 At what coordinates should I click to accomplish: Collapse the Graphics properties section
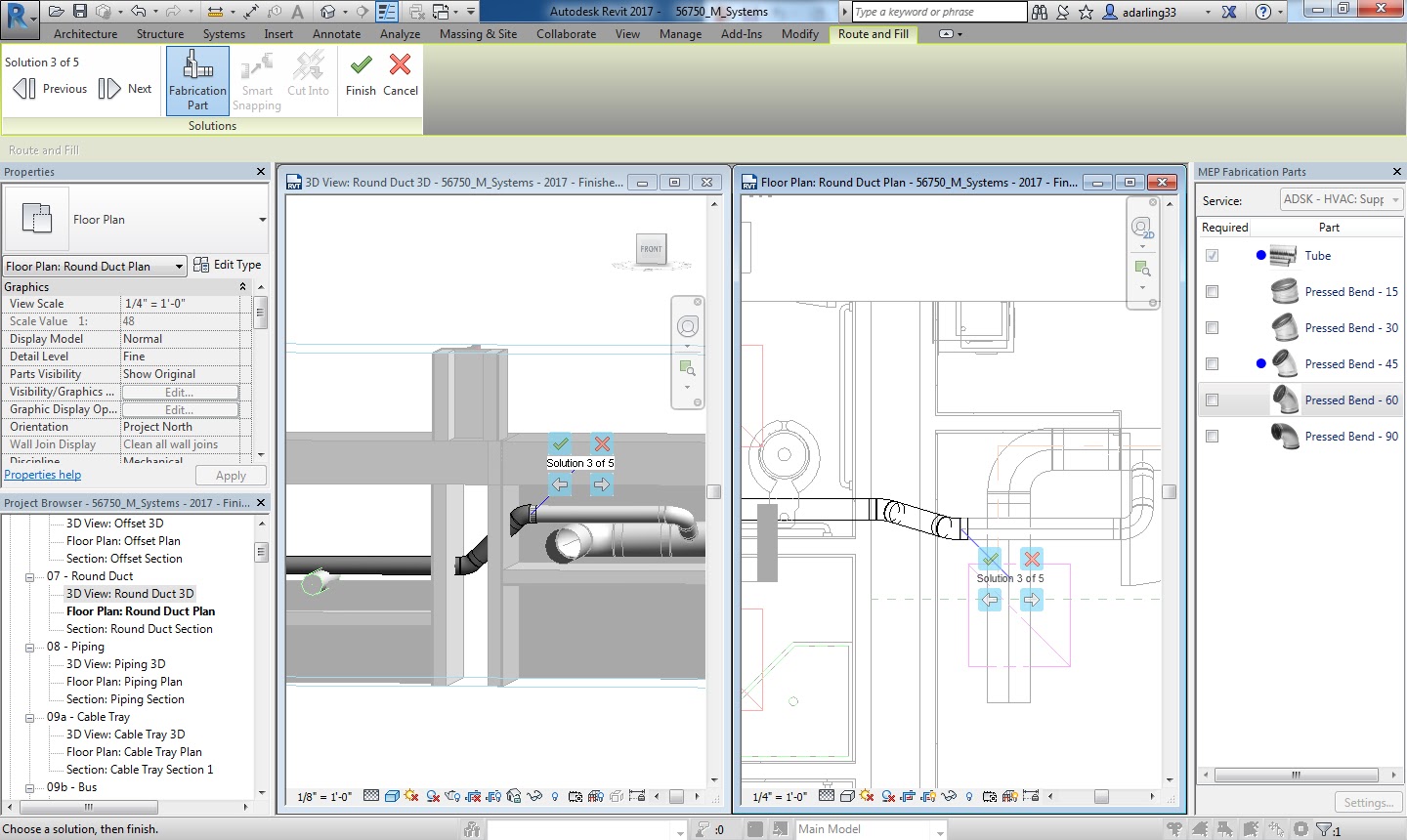[243, 287]
